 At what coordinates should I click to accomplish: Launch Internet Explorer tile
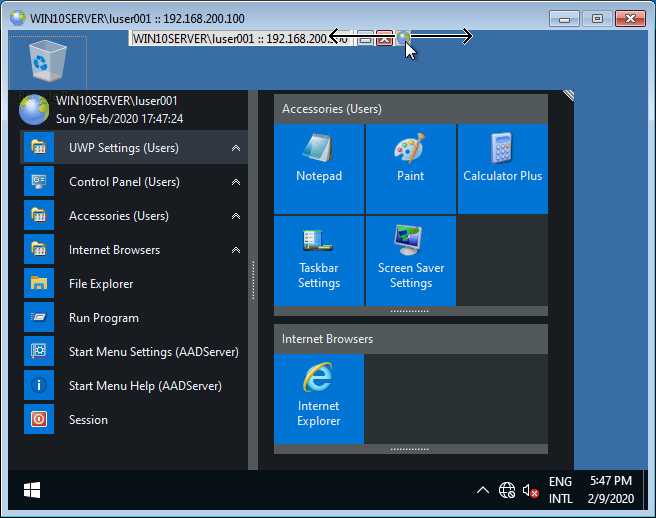[x=318, y=398]
